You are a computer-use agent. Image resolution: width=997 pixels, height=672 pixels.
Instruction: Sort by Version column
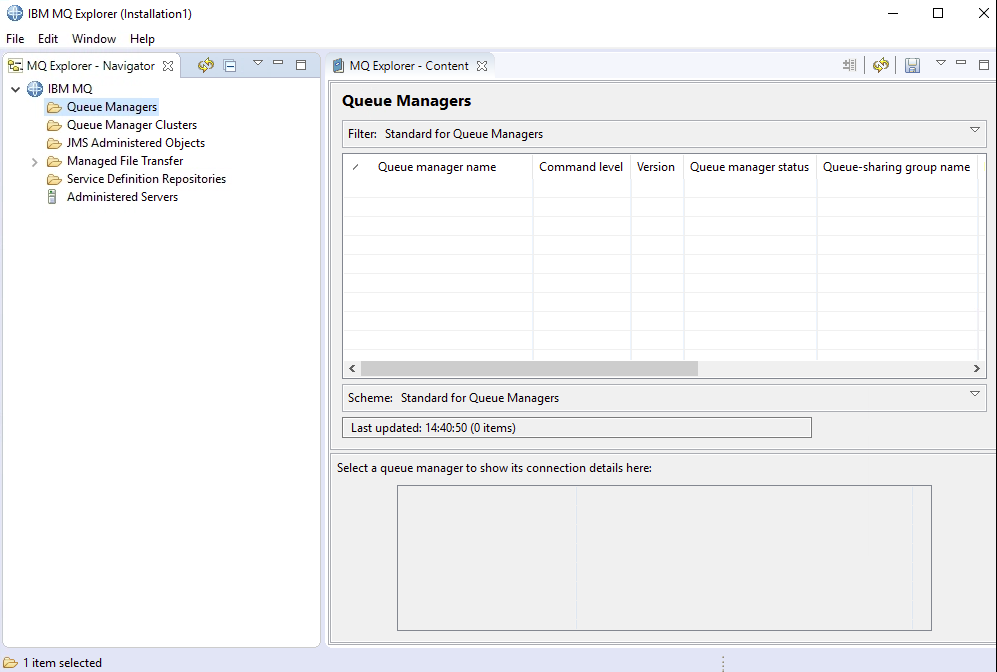pyautogui.click(x=656, y=167)
